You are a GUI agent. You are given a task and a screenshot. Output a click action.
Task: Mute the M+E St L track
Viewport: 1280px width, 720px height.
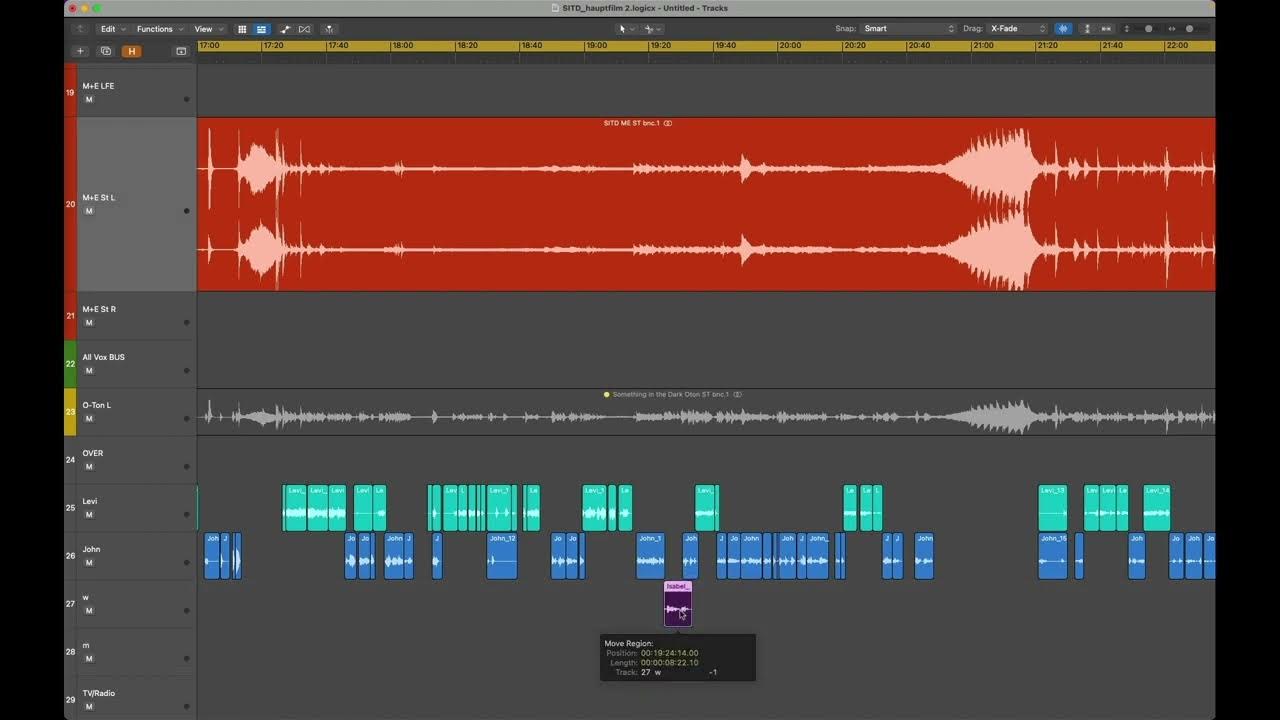pos(88,211)
